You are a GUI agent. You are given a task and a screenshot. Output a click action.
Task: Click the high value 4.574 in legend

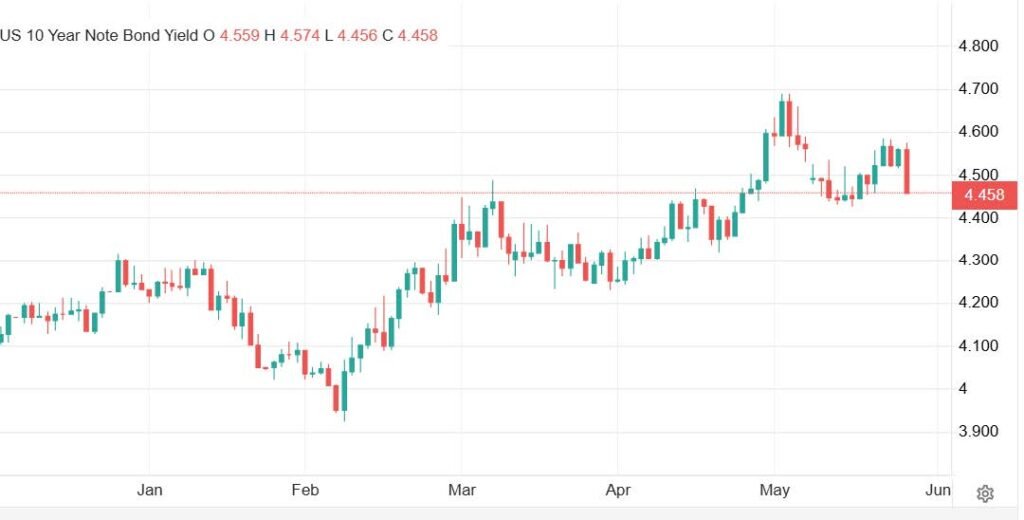coord(300,35)
